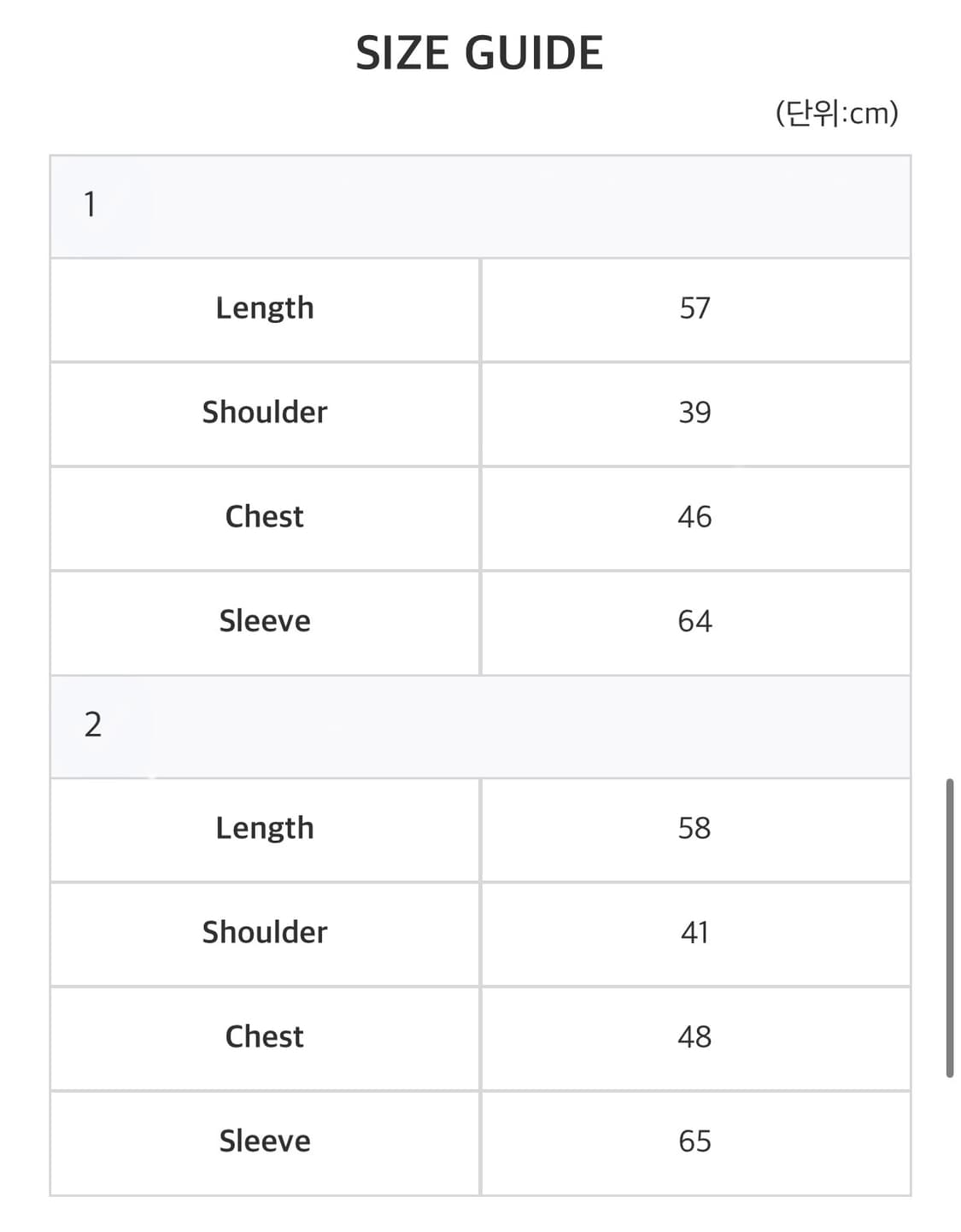Image resolution: width=961 pixels, height=1232 pixels.
Task: Select the Shoulder value 39
Action: (x=694, y=413)
